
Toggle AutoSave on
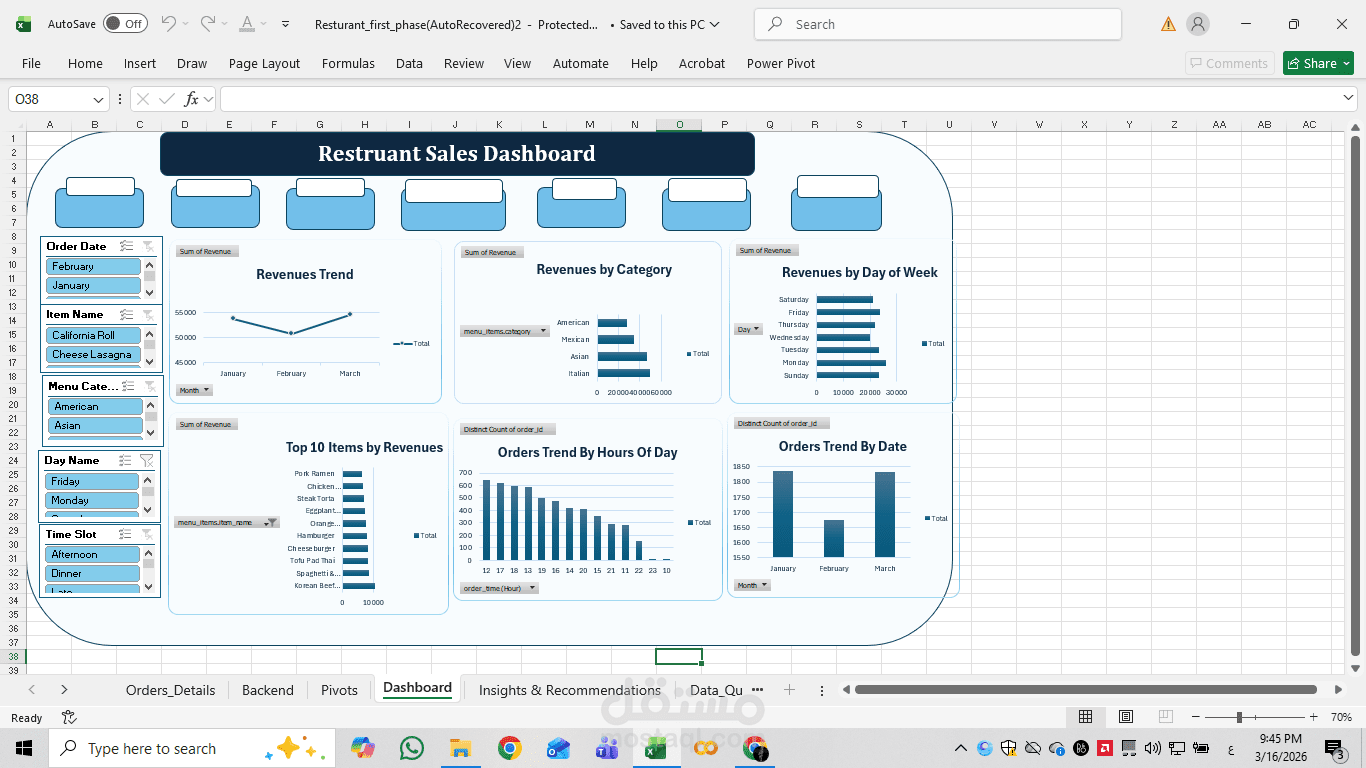tap(125, 24)
